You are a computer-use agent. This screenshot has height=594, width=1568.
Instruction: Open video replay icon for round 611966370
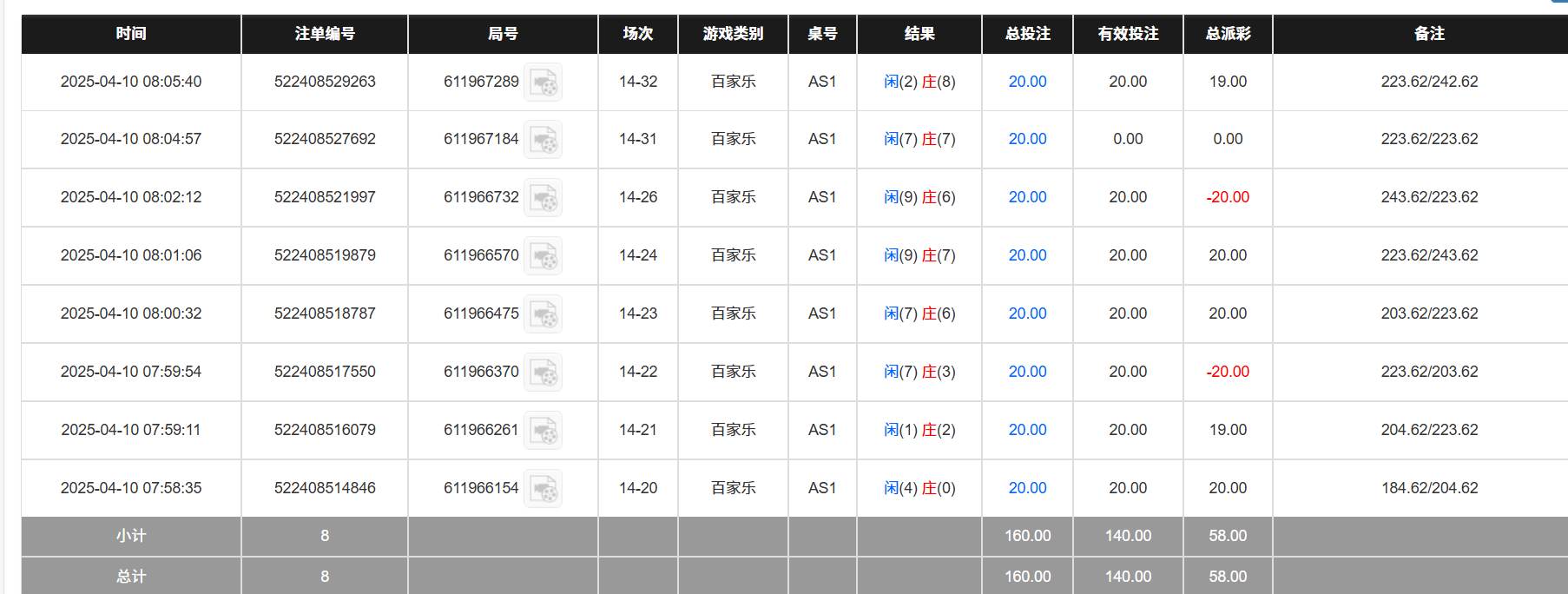pos(543,373)
